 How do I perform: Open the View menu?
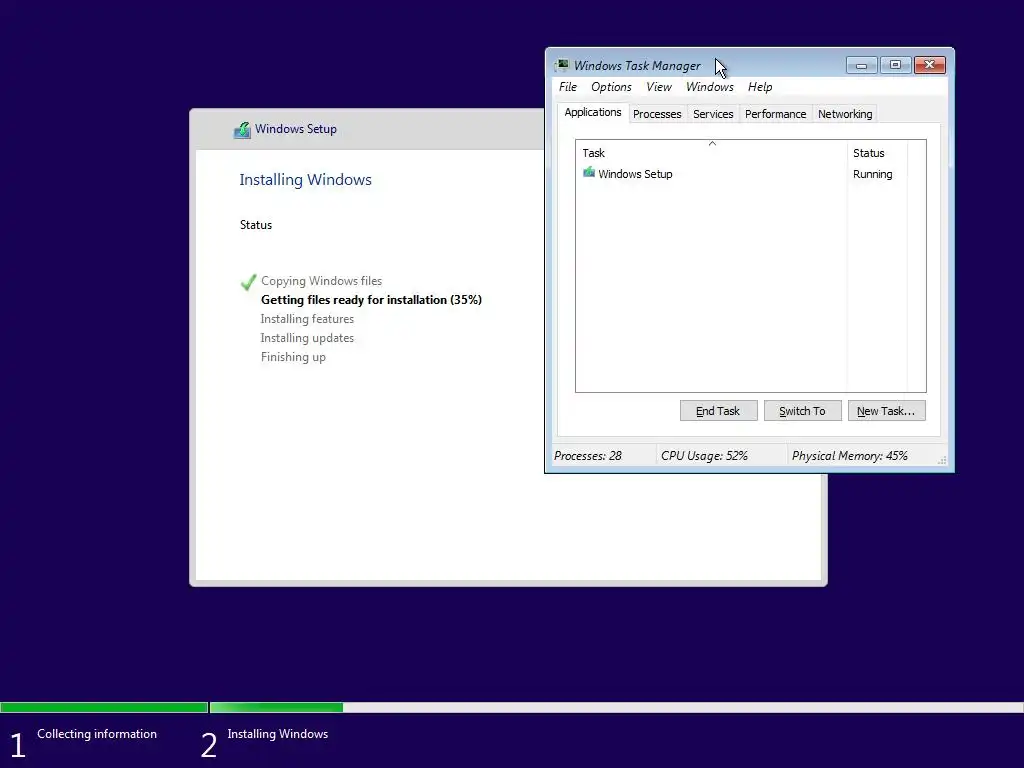[x=658, y=87]
